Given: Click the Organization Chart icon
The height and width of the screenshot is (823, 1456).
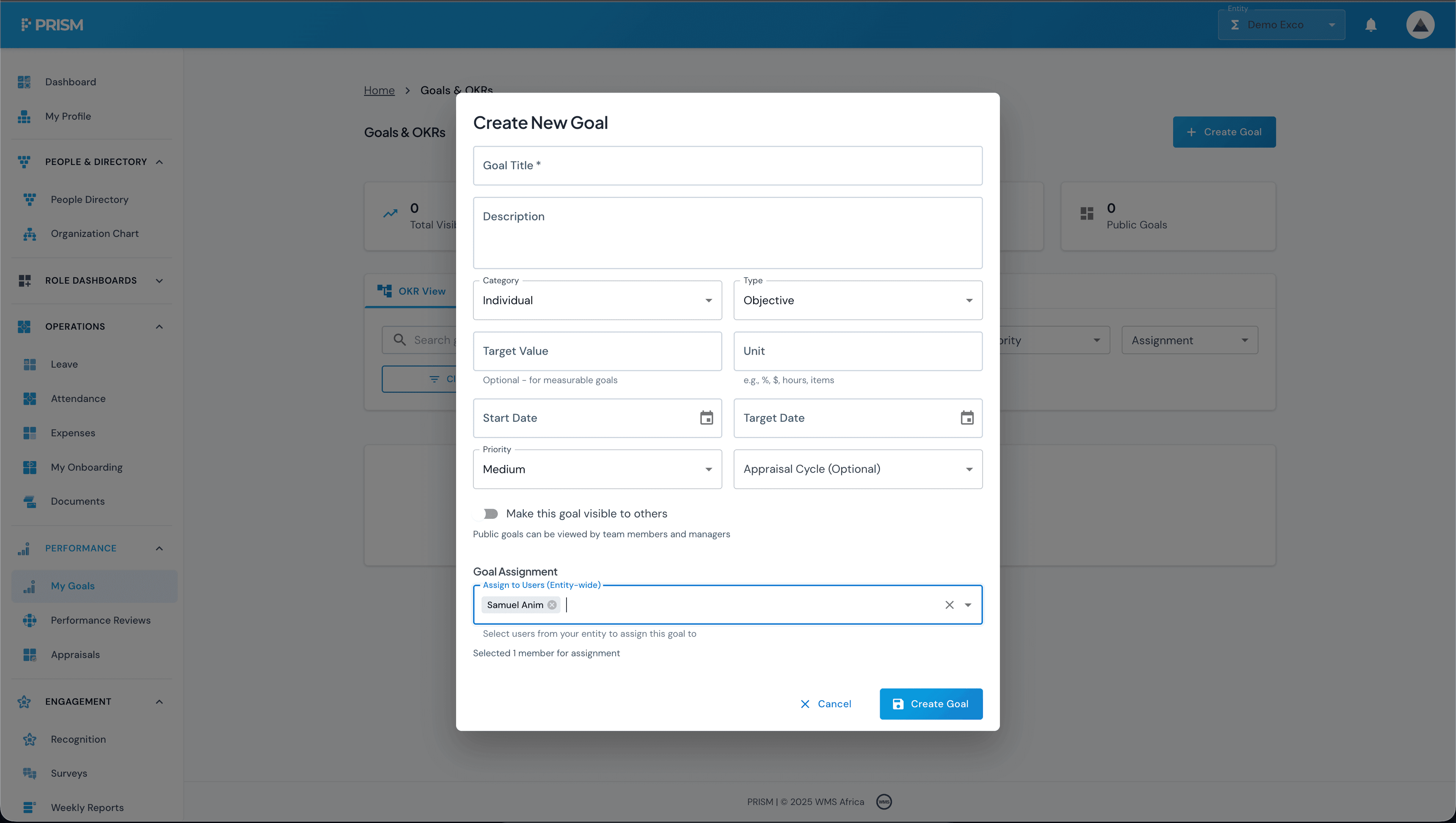Looking at the screenshot, I should click(30, 234).
